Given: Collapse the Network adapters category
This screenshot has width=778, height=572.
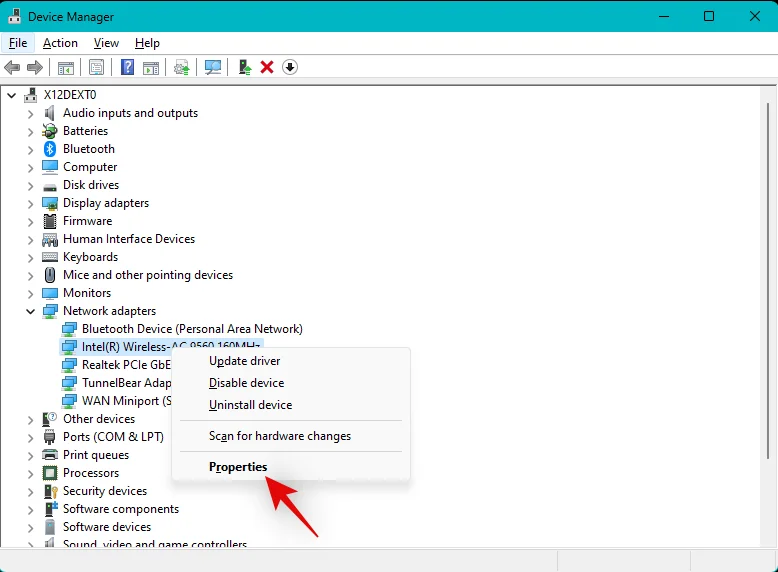Looking at the screenshot, I should tap(30, 311).
